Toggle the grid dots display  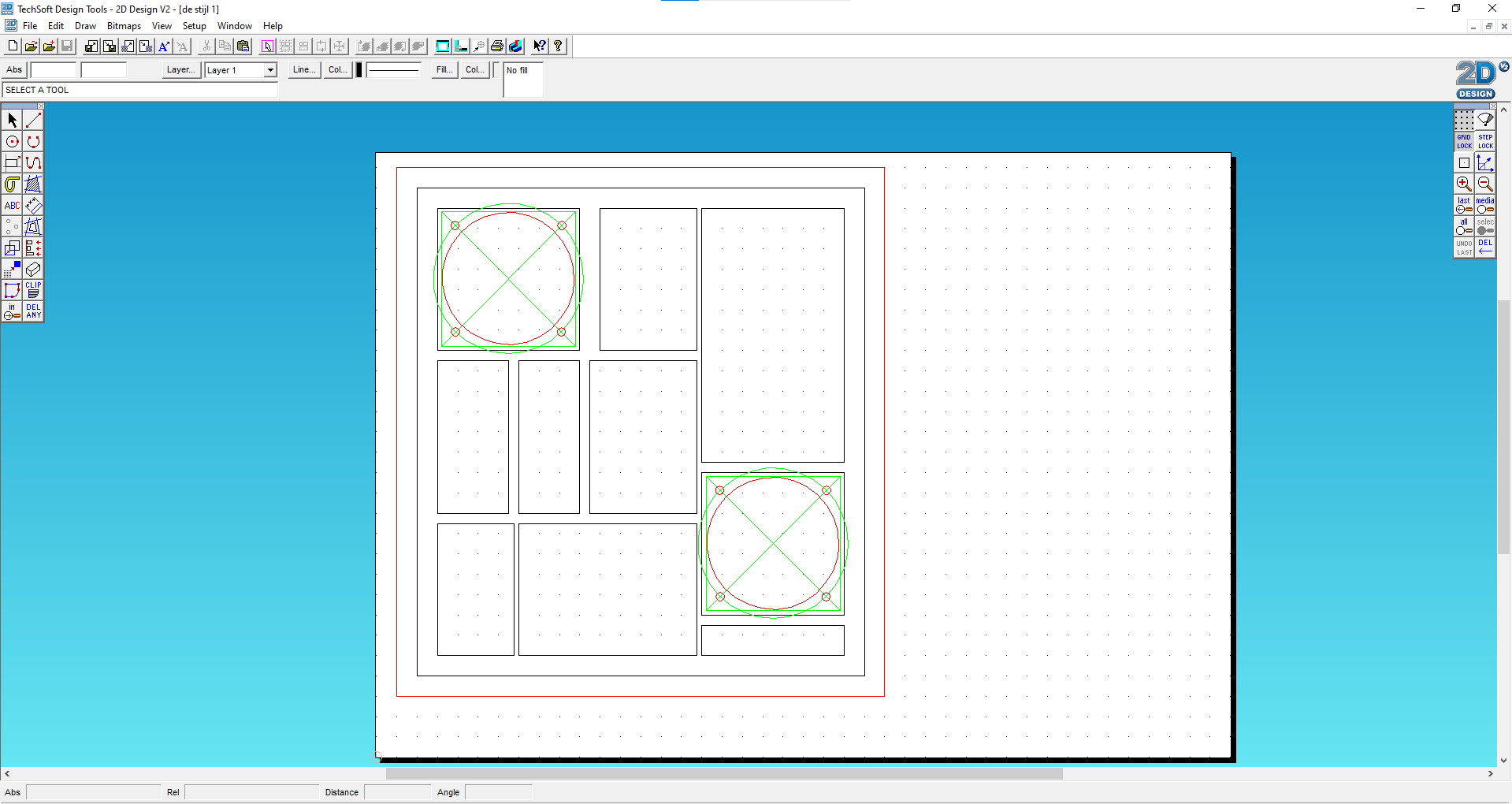coord(1464,120)
